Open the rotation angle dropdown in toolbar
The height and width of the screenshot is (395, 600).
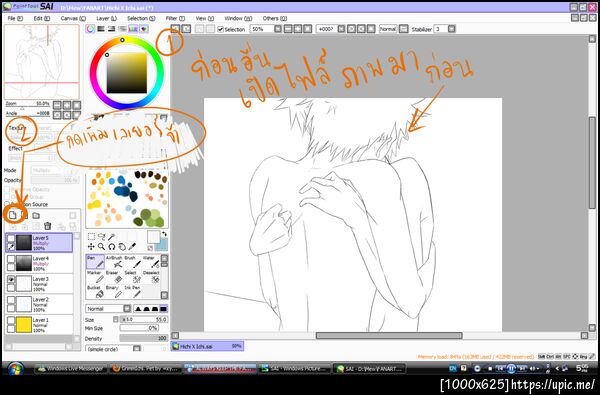coord(341,29)
